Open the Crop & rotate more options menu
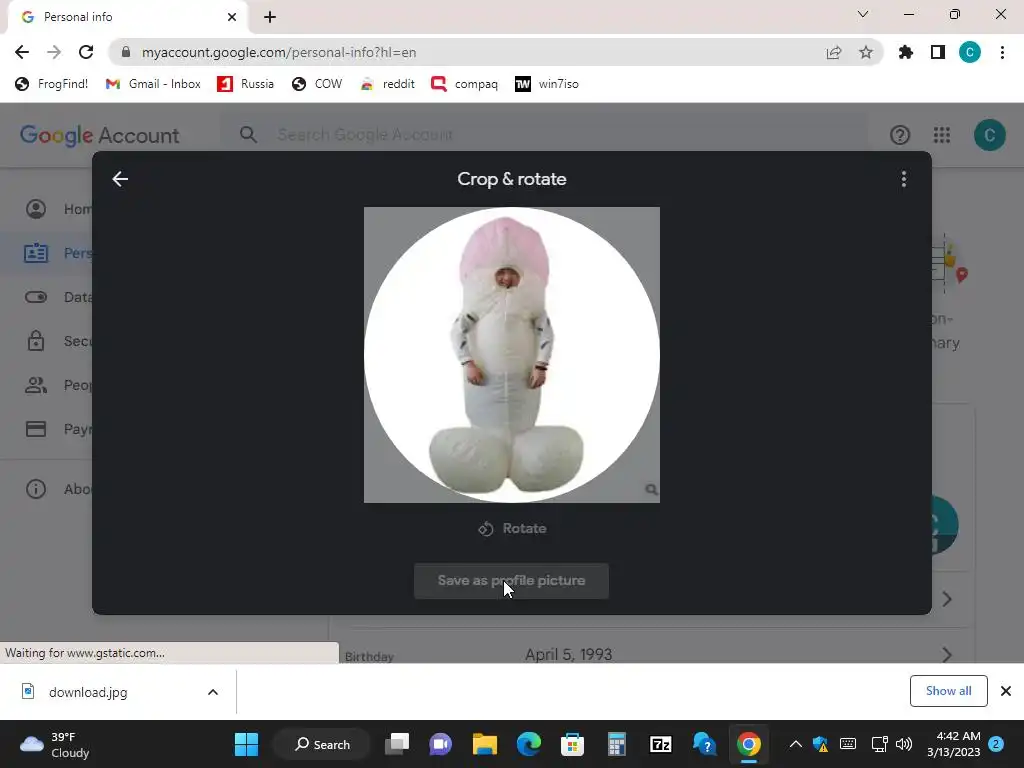1024x768 pixels. [904, 179]
